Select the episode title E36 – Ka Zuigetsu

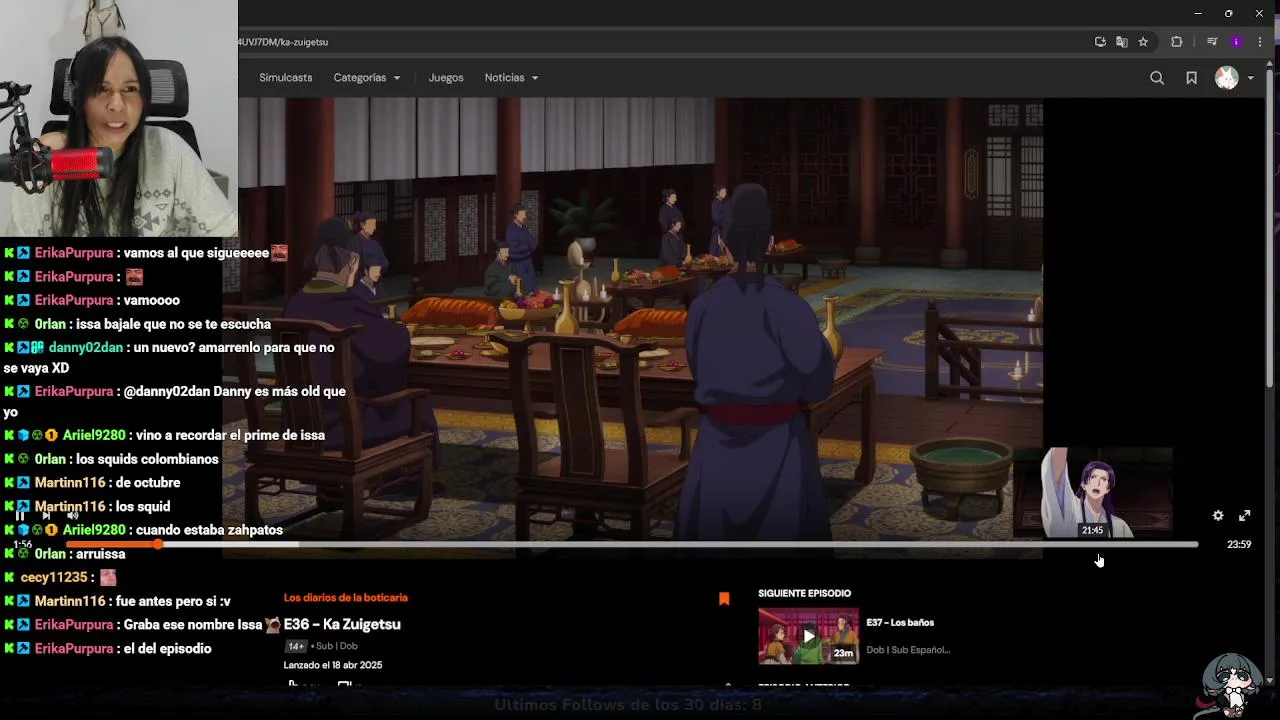click(342, 624)
